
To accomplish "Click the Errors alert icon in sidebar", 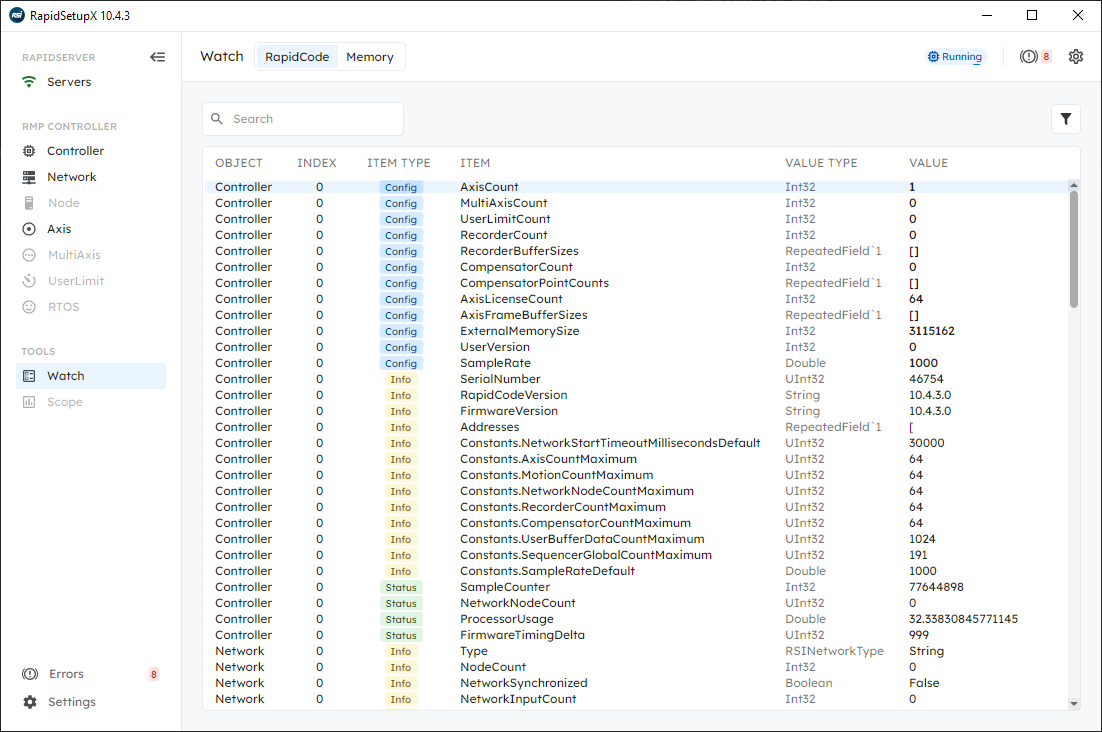I will (30, 674).
